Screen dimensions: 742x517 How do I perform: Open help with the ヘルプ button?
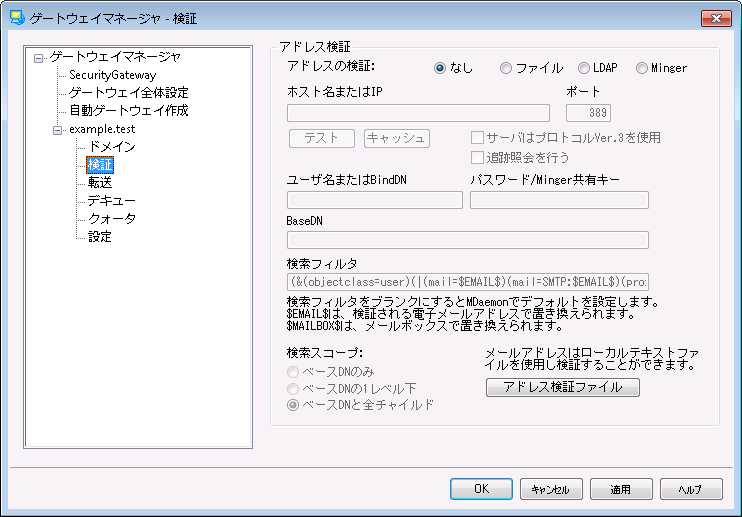[x=691, y=489]
